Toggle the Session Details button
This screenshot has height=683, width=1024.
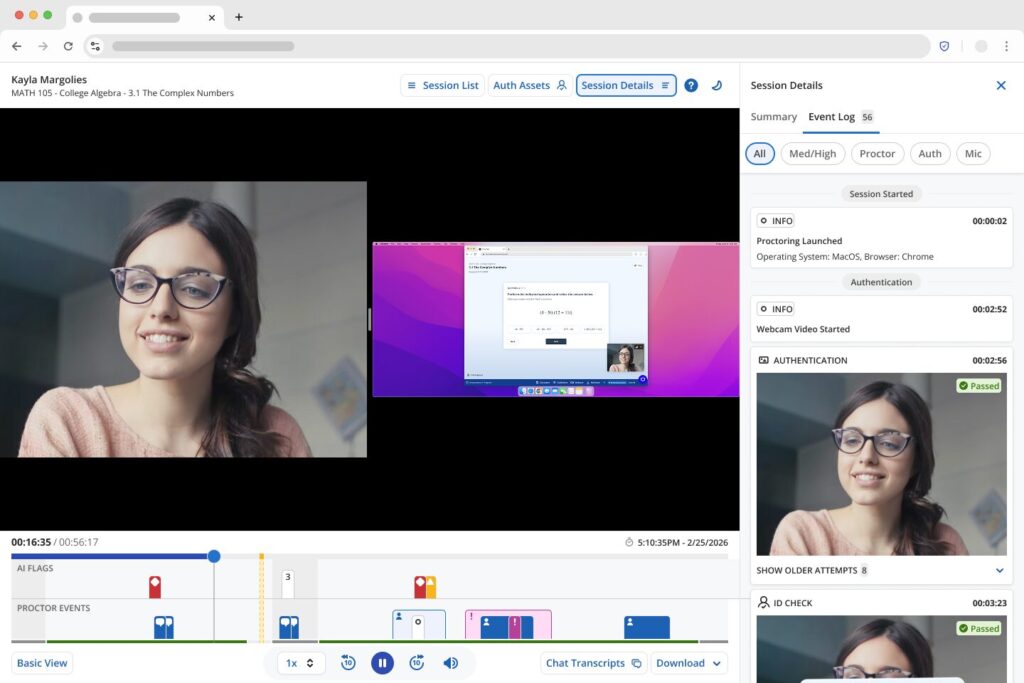(x=626, y=86)
